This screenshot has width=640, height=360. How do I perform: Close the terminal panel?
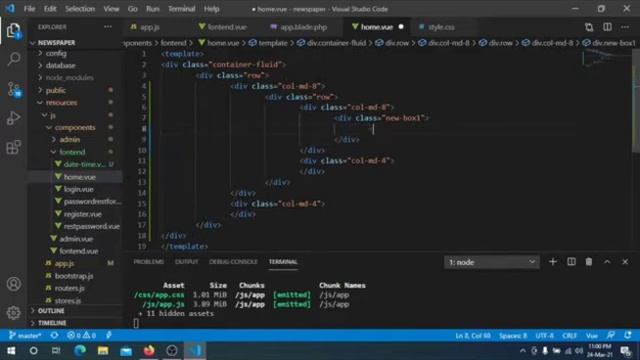[x=625, y=262]
